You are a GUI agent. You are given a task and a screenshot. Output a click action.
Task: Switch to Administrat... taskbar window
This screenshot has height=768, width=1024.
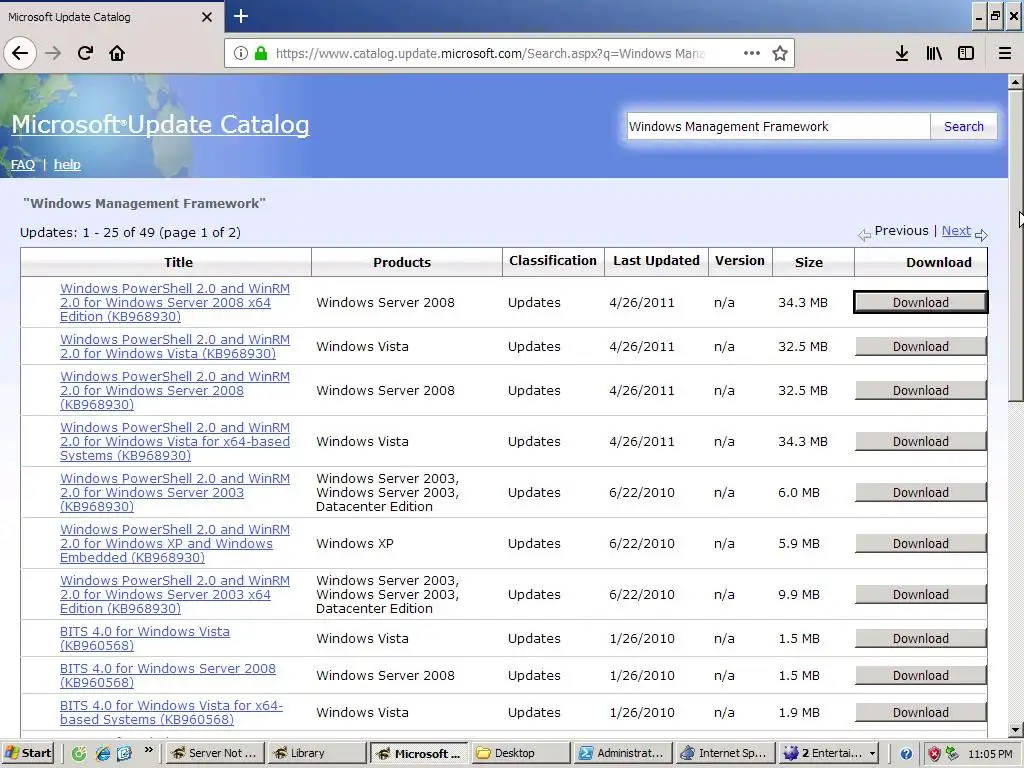point(624,753)
